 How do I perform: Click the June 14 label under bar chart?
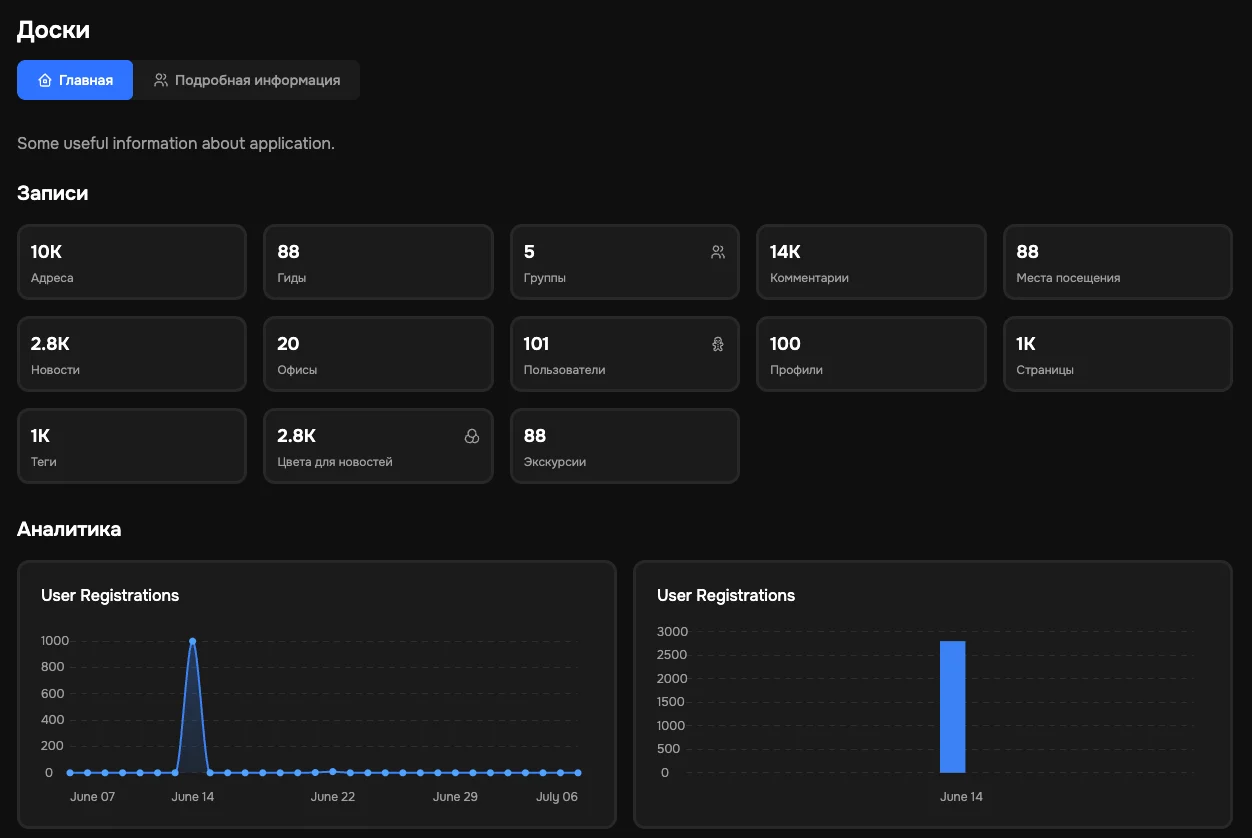961,797
